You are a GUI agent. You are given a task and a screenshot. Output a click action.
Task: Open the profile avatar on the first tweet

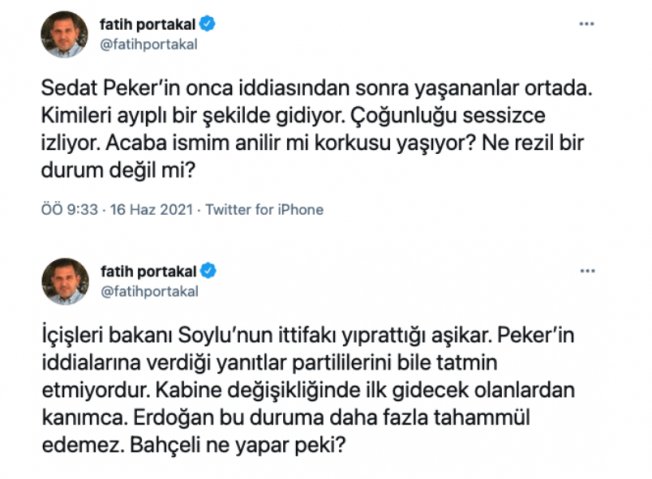64,34
